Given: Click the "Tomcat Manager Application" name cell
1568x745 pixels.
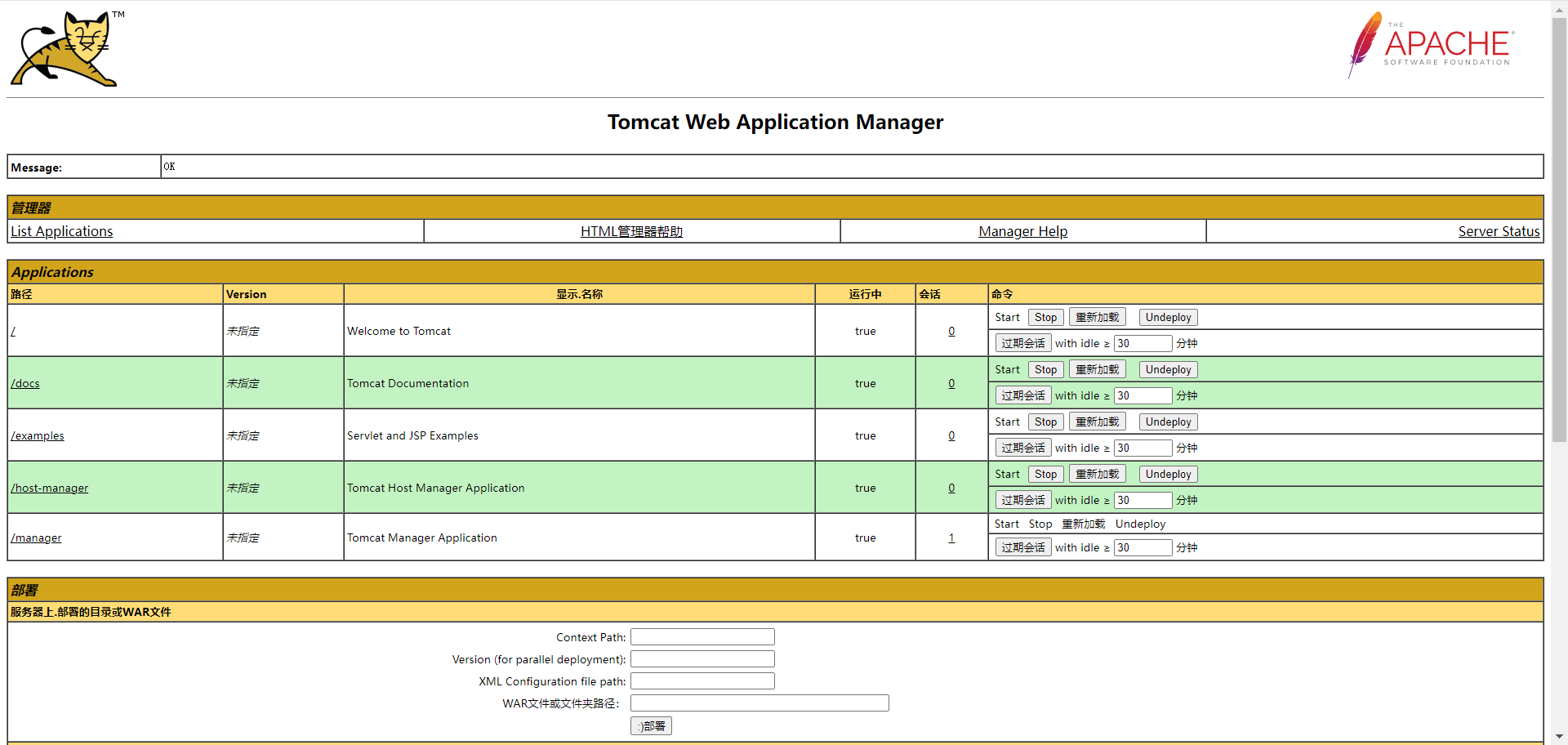Looking at the screenshot, I should (x=579, y=538).
